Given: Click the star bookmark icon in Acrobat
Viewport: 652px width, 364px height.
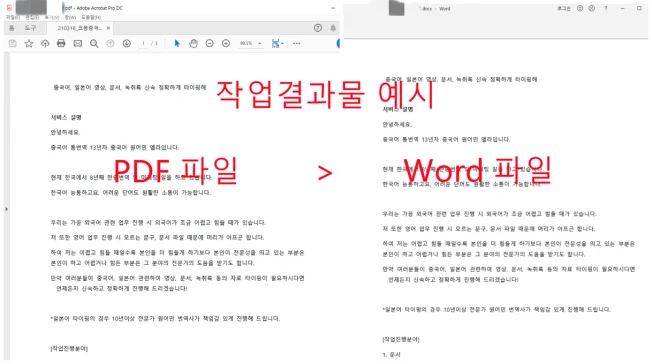Looking at the screenshot, I should click(29, 43).
